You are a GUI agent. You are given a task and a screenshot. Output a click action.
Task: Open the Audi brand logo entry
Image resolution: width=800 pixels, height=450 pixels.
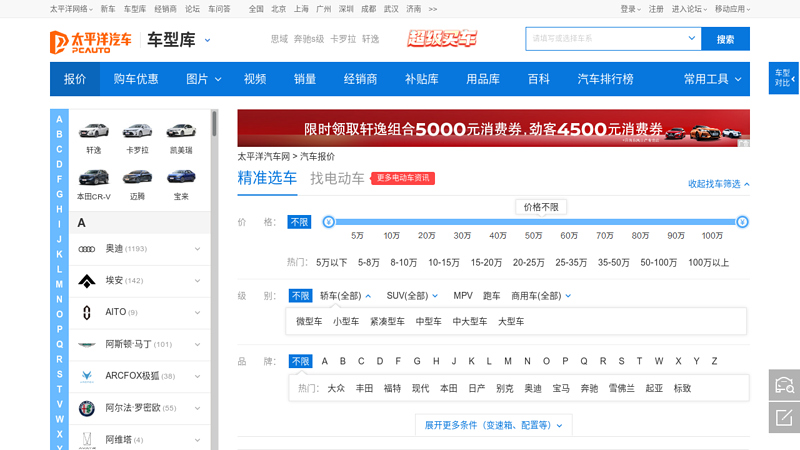87,249
